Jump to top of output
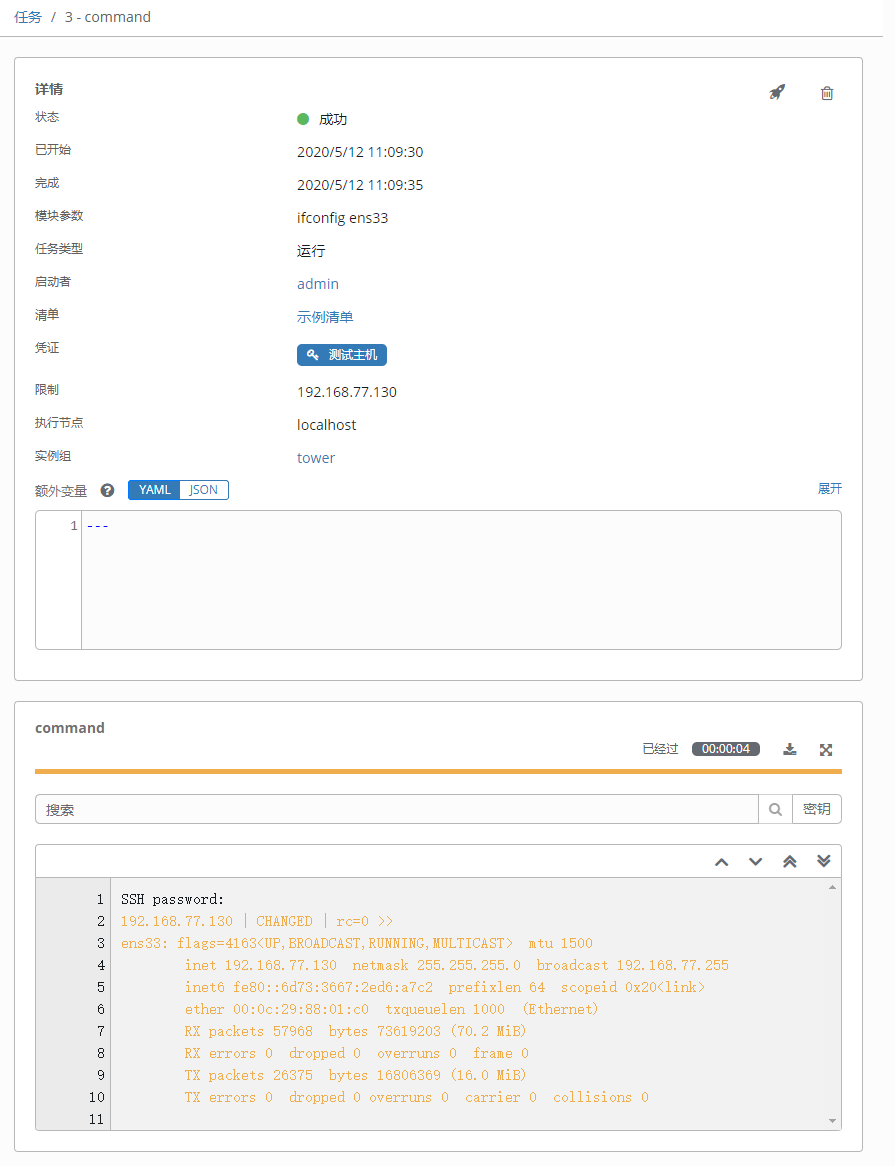895x1166 pixels. (x=789, y=862)
